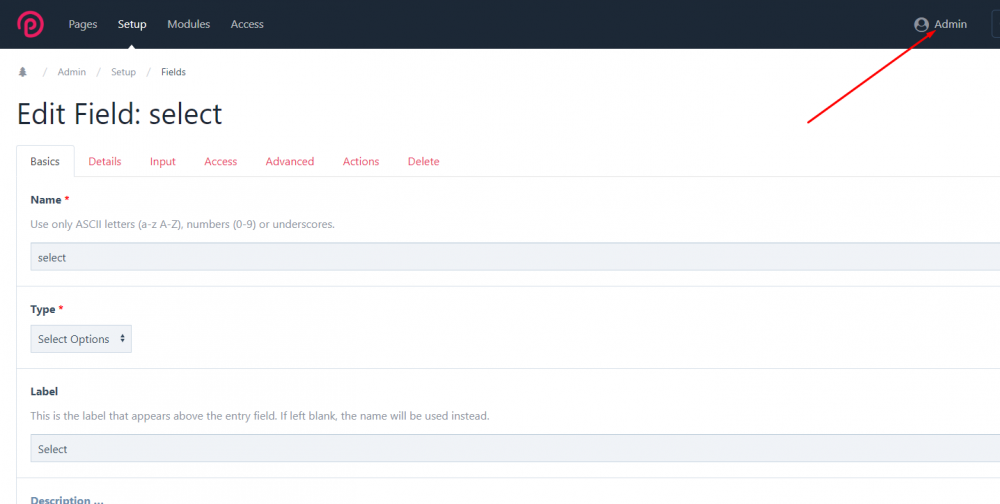The height and width of the screenshot is (504, 1000).
Task: Click the tree home icon in breadcrumb
Action: 23,72
